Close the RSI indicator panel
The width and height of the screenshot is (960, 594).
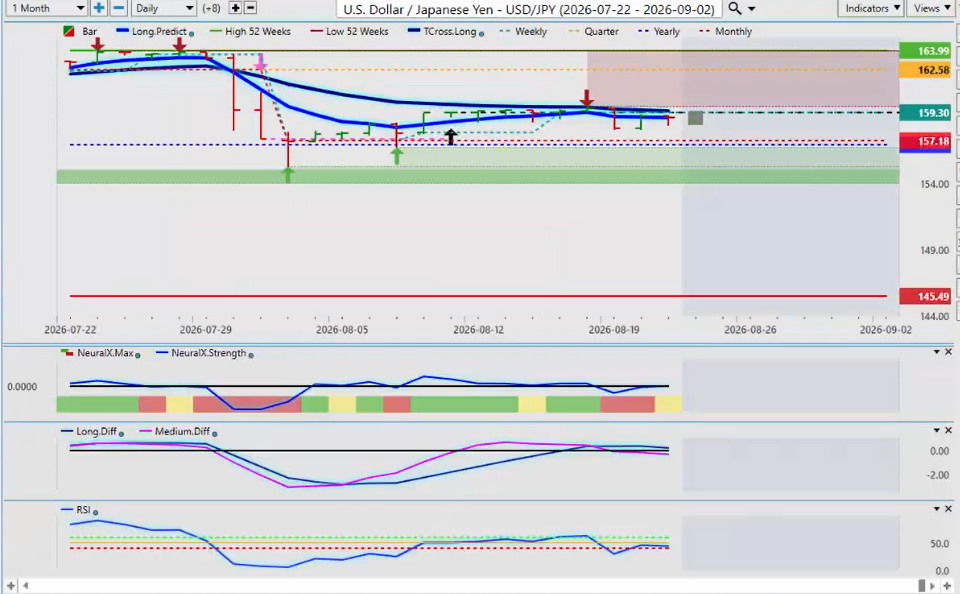click(948, 509)
